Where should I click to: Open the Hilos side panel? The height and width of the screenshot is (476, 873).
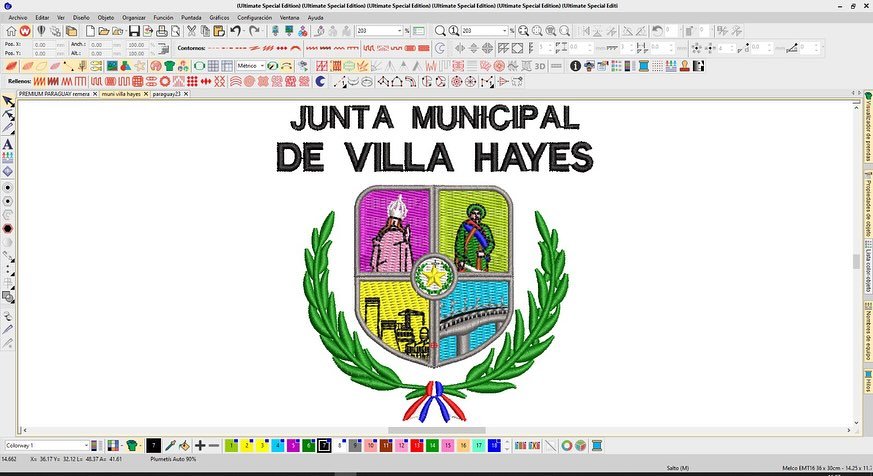[x=867, y=380]
